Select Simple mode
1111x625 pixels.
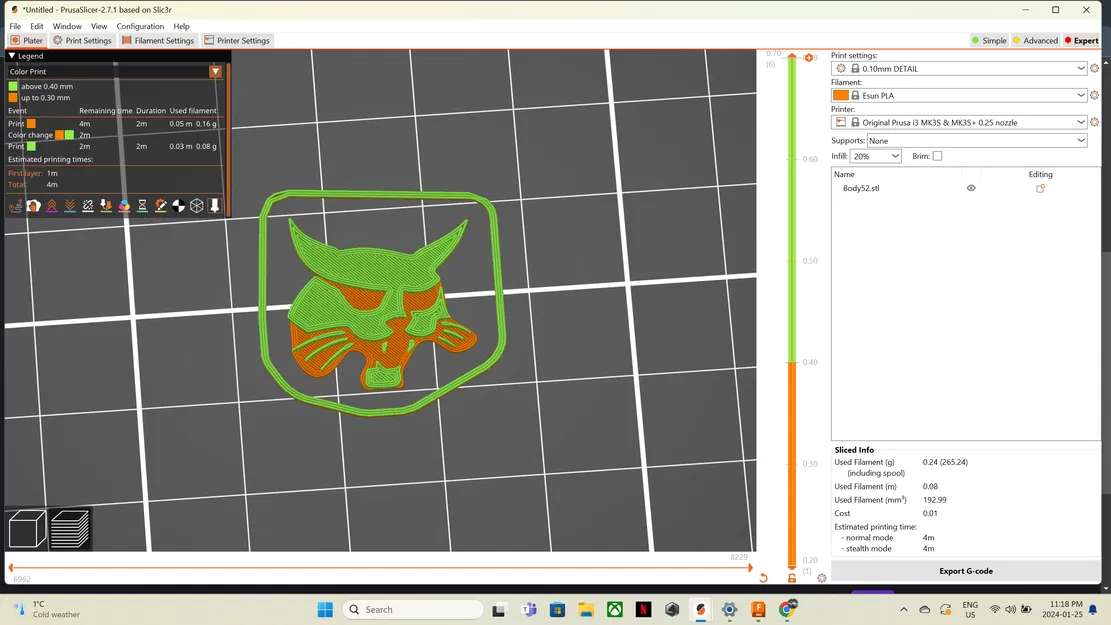point(989,40)
